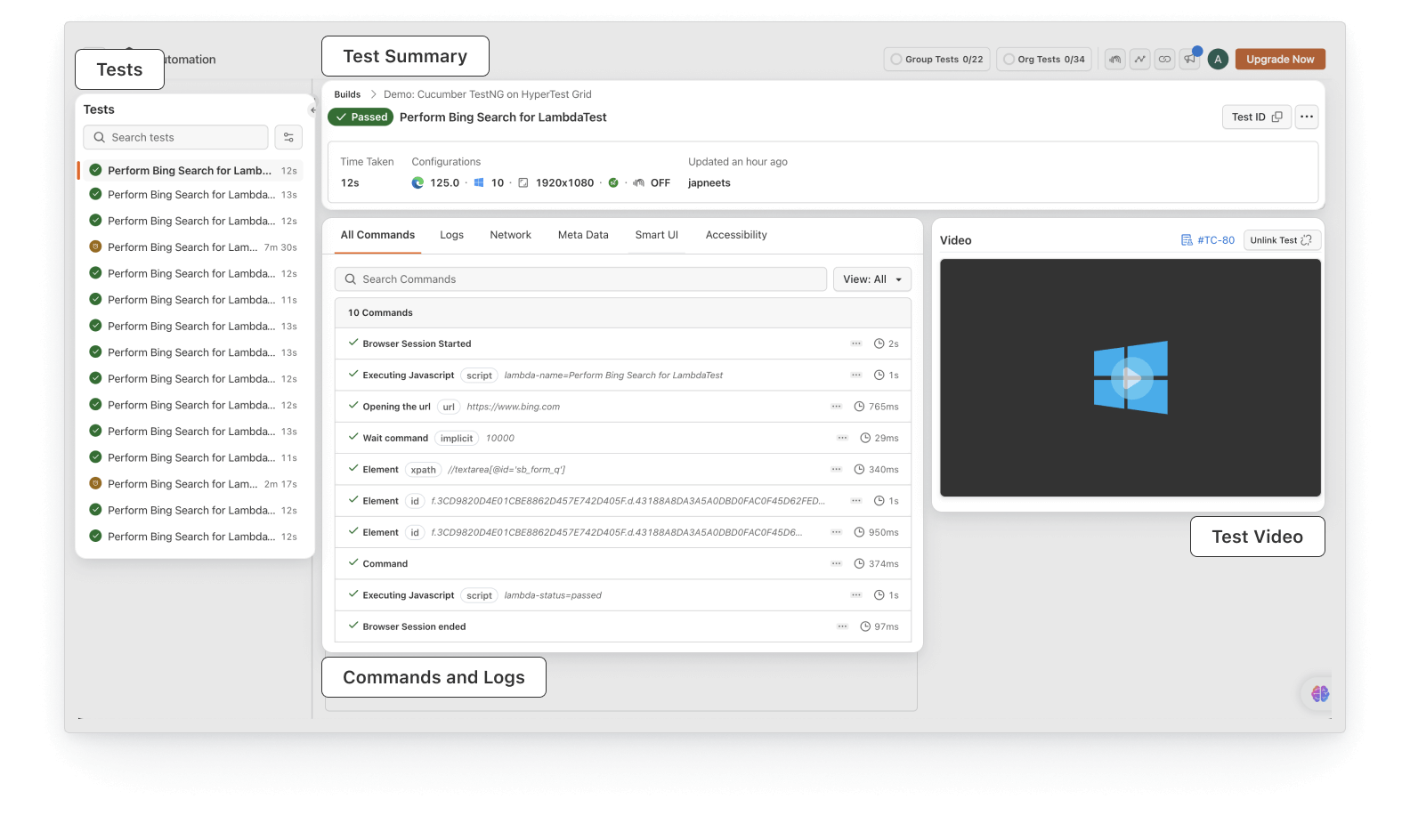Image resolution: width=1410 pixels, height=840 pixels.
Task: Click the chain link icon in the header
Action: pyautogui.click(x=1164, y=60)
